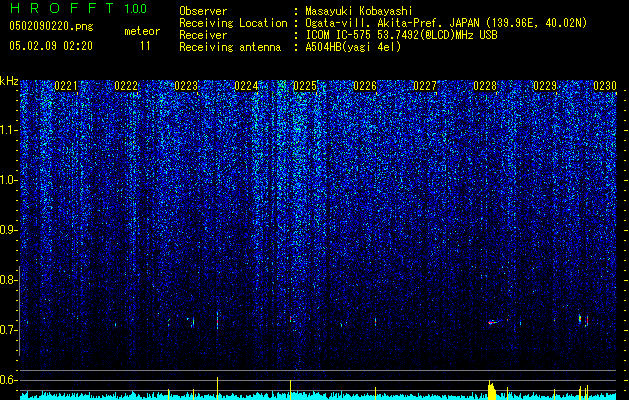Select the A504HB(yagi 4el) antenna text
Image resolution: width=629 pixels, height=400 pixels.
353,47
